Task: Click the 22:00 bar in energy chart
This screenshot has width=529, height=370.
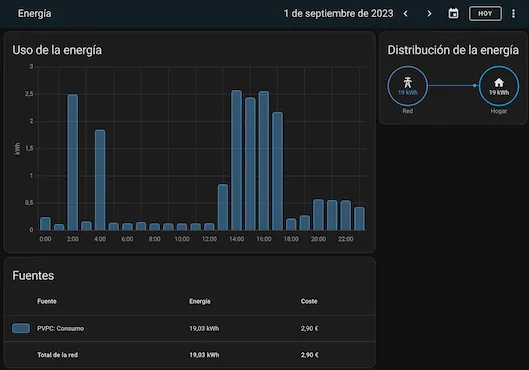Action: tap(346, 216)
